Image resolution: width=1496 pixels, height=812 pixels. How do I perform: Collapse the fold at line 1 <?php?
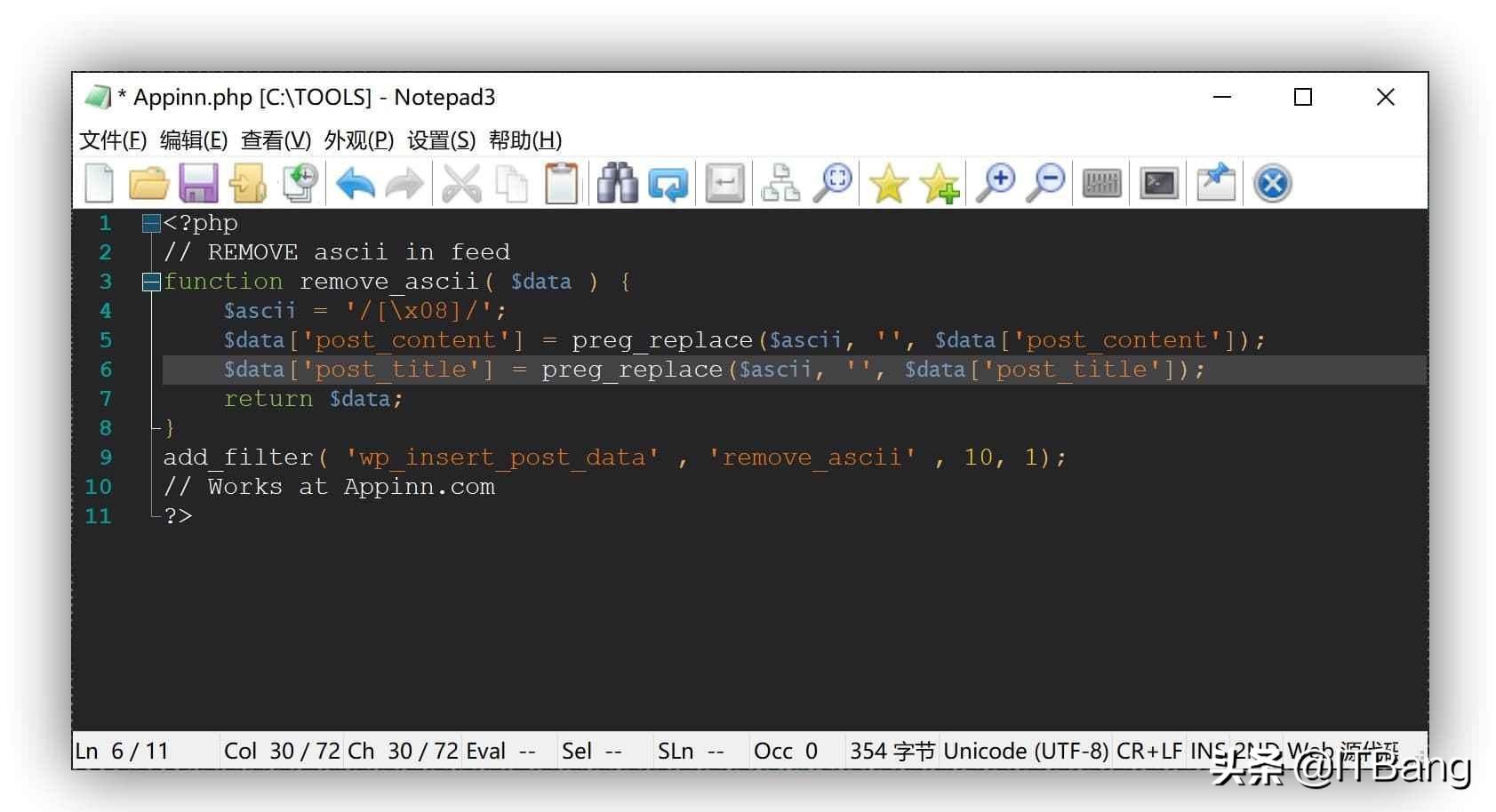click(150, 224)
